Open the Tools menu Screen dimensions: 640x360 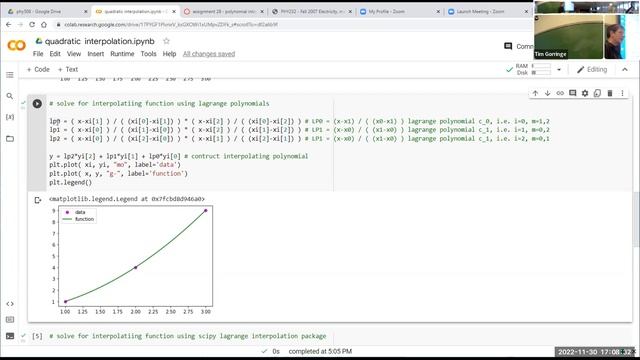pos(149,54)
